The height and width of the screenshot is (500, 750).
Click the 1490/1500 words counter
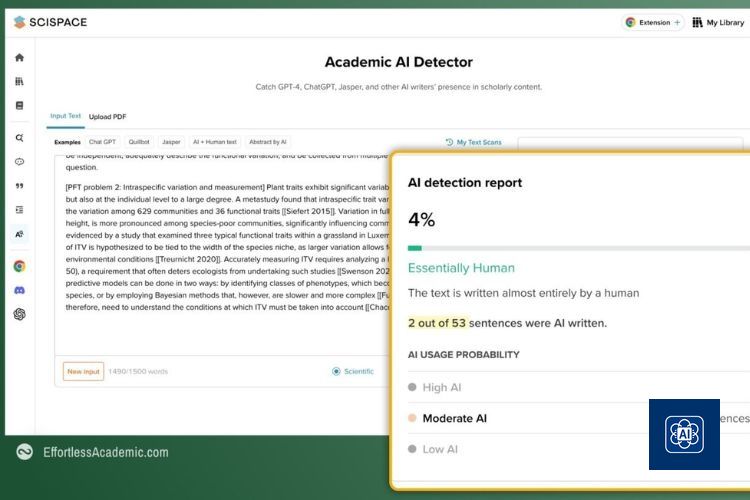138,371
